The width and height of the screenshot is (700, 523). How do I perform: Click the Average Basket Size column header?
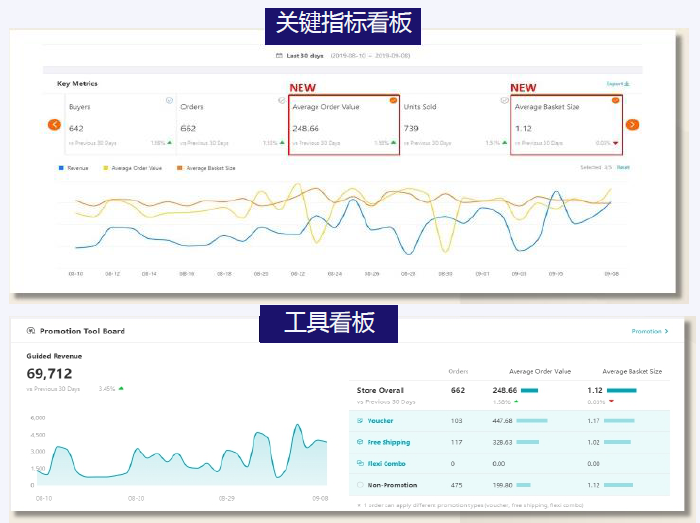point(632,371)
